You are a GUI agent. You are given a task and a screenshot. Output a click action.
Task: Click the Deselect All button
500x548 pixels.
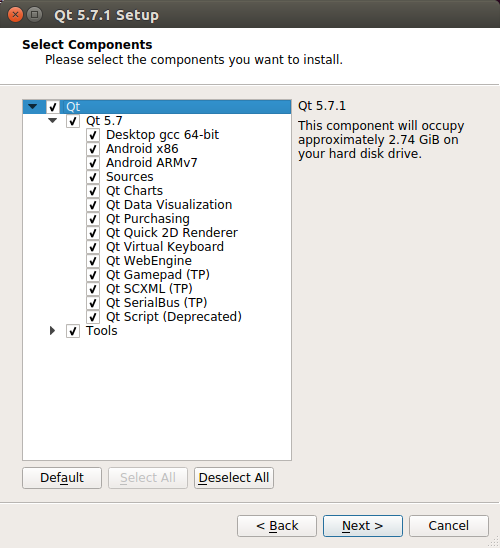(x=234, y=478)
